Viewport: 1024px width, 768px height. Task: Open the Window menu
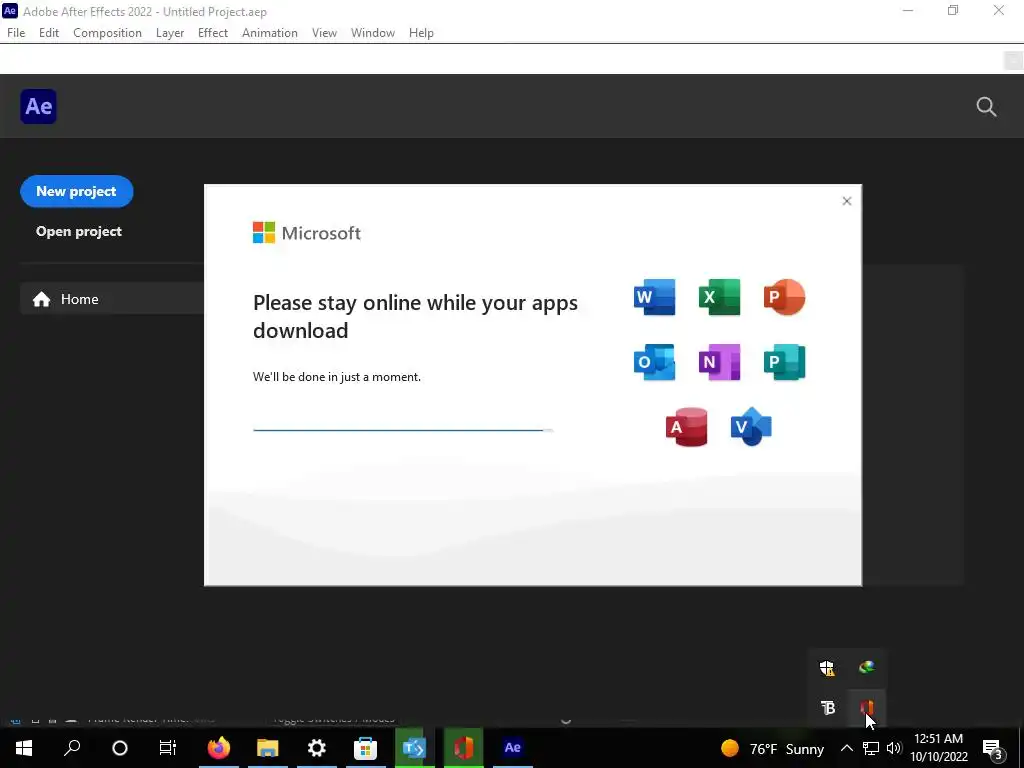click(373, 33)
